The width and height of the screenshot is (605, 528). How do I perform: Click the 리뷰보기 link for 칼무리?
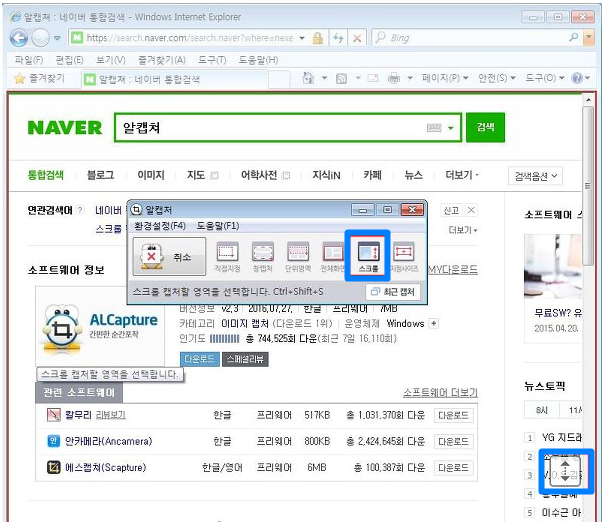[x=110, y=415]
